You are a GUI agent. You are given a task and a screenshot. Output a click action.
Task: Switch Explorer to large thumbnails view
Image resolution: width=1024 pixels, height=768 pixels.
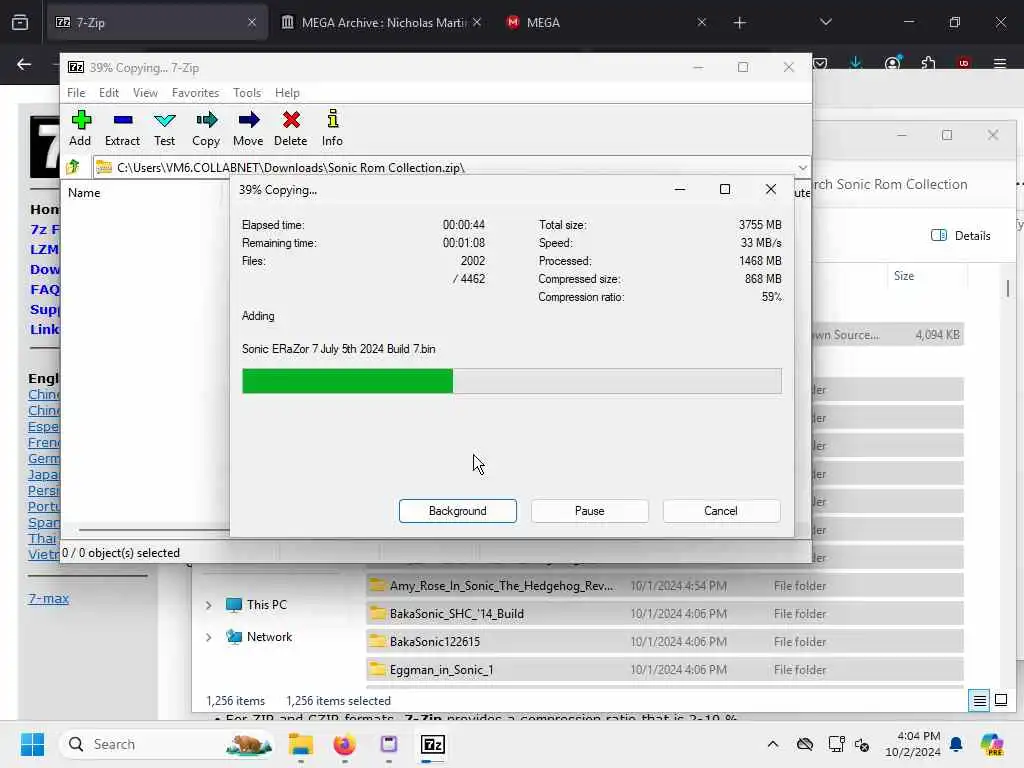pos(1001,701)
